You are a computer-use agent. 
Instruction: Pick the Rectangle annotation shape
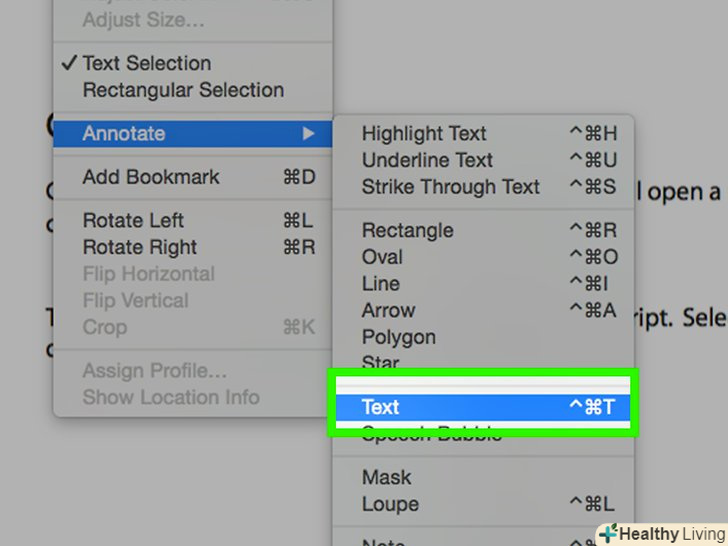407,231
